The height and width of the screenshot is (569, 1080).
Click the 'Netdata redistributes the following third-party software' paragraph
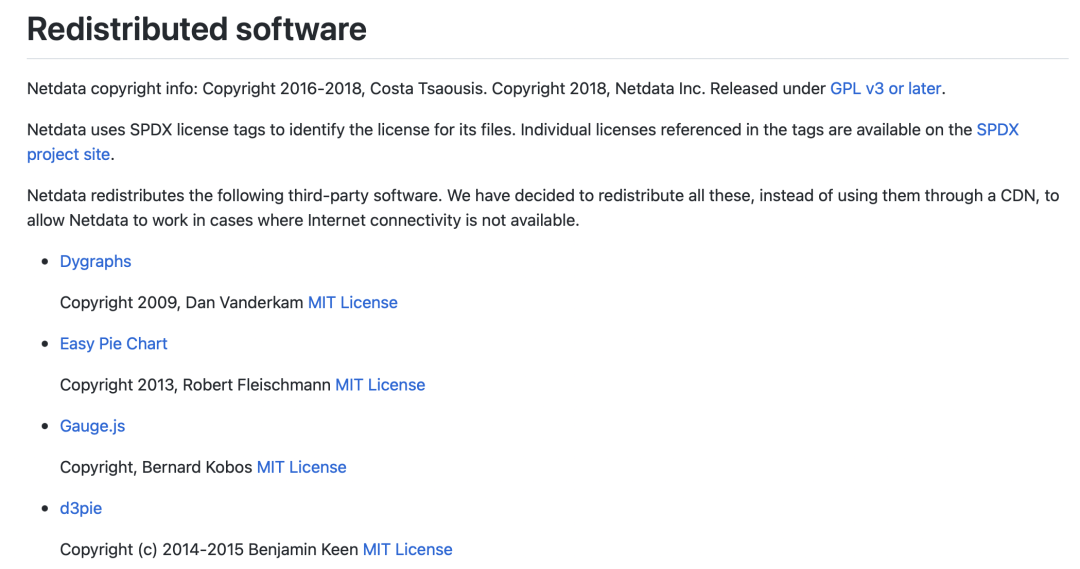(x=543, y=208)
